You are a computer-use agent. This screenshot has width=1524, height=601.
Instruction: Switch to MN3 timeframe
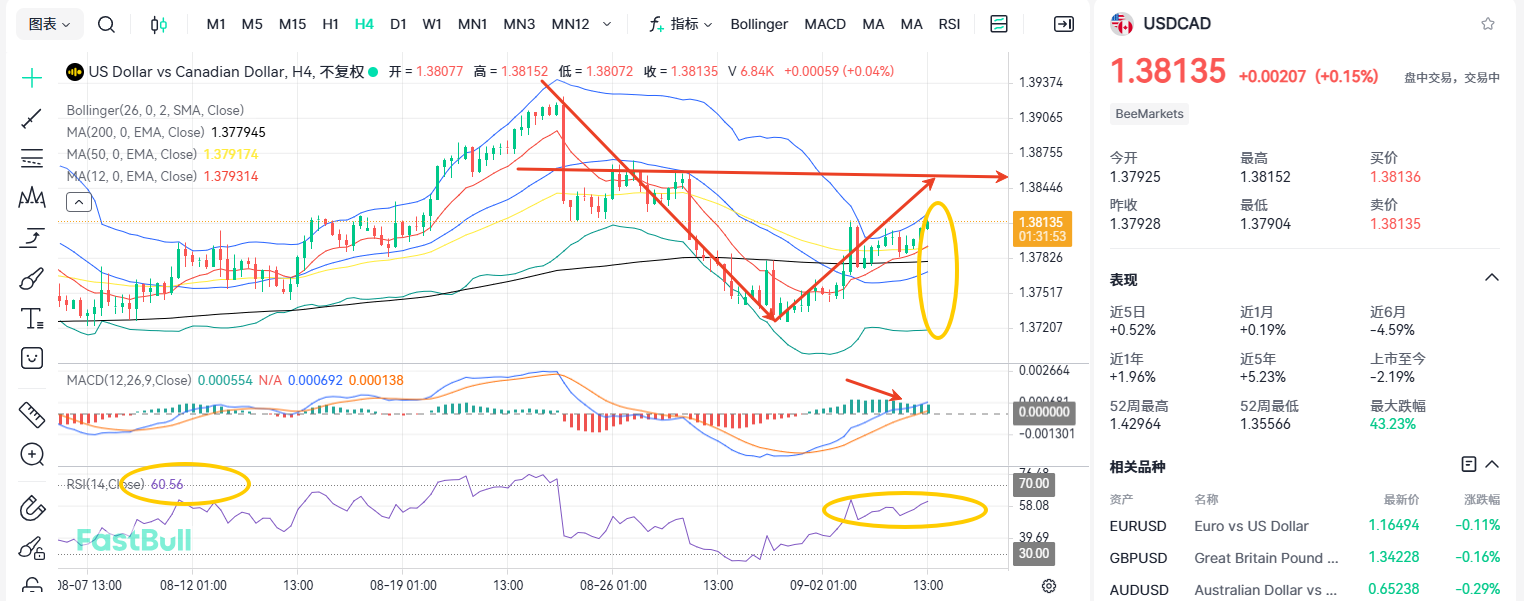click(x=519, y=24)
